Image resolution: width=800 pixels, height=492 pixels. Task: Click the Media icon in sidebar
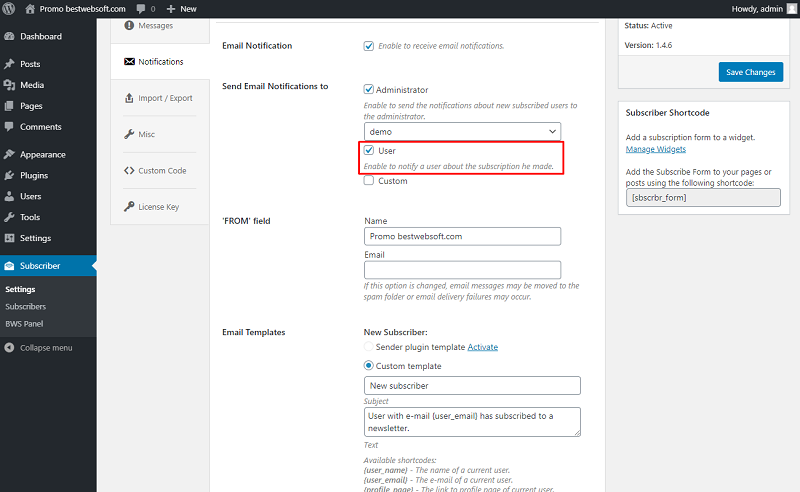coord(9,85)
